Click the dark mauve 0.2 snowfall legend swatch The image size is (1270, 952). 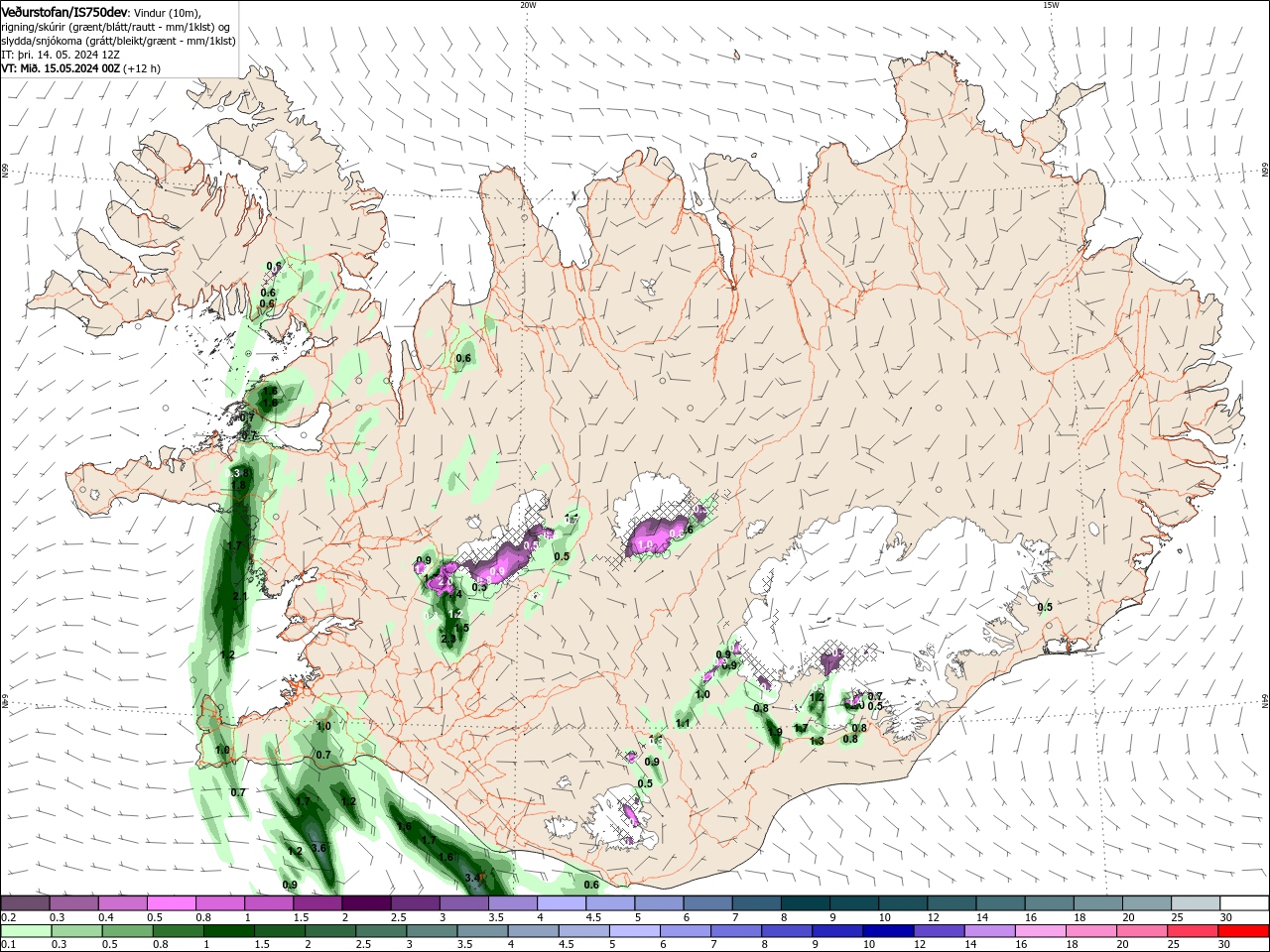(x=25, y=903)
